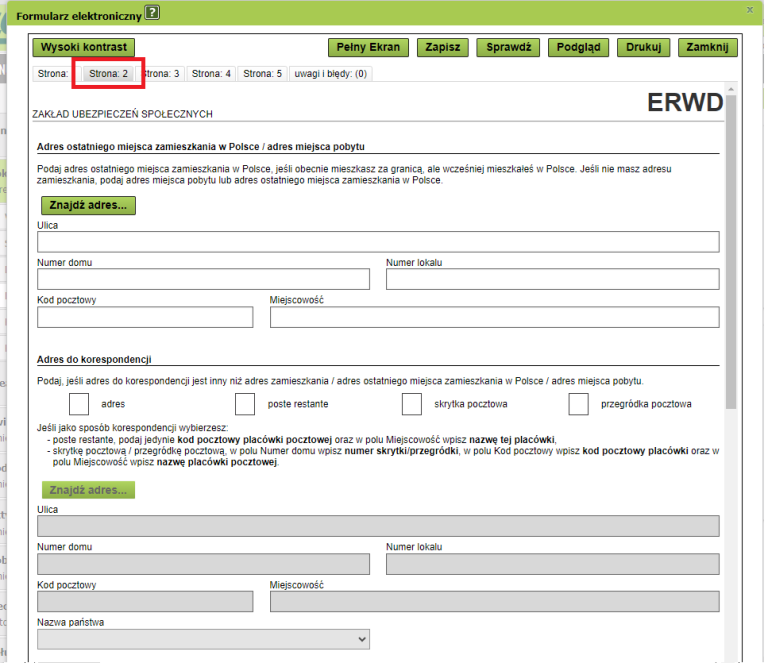768x663 pixels.
Task: Select the skrytka pocztowa checkbox
Action: (412, 404)
